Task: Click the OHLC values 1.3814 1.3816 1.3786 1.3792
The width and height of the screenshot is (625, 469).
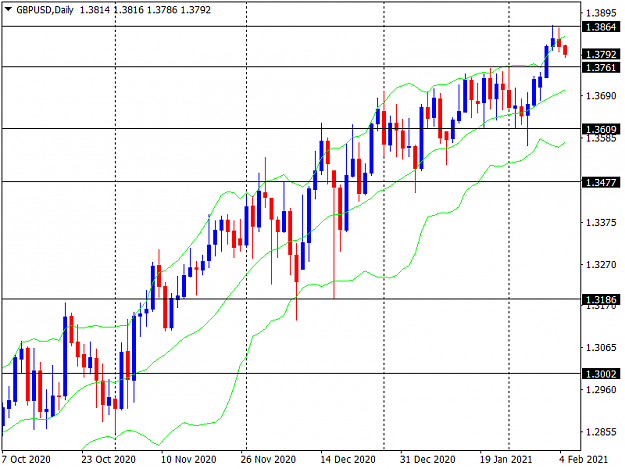Action: point(145,10)
